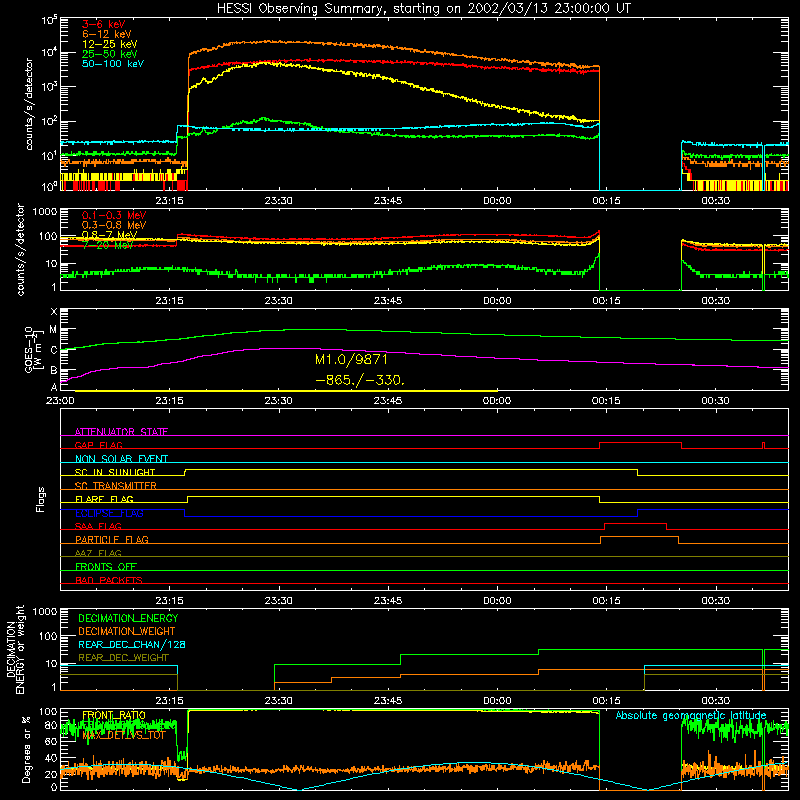Image resolution: width=800 pixels, height=800 pixels.
Task: Click the BAD_PACKETS flag label
Action: (109, 580)
